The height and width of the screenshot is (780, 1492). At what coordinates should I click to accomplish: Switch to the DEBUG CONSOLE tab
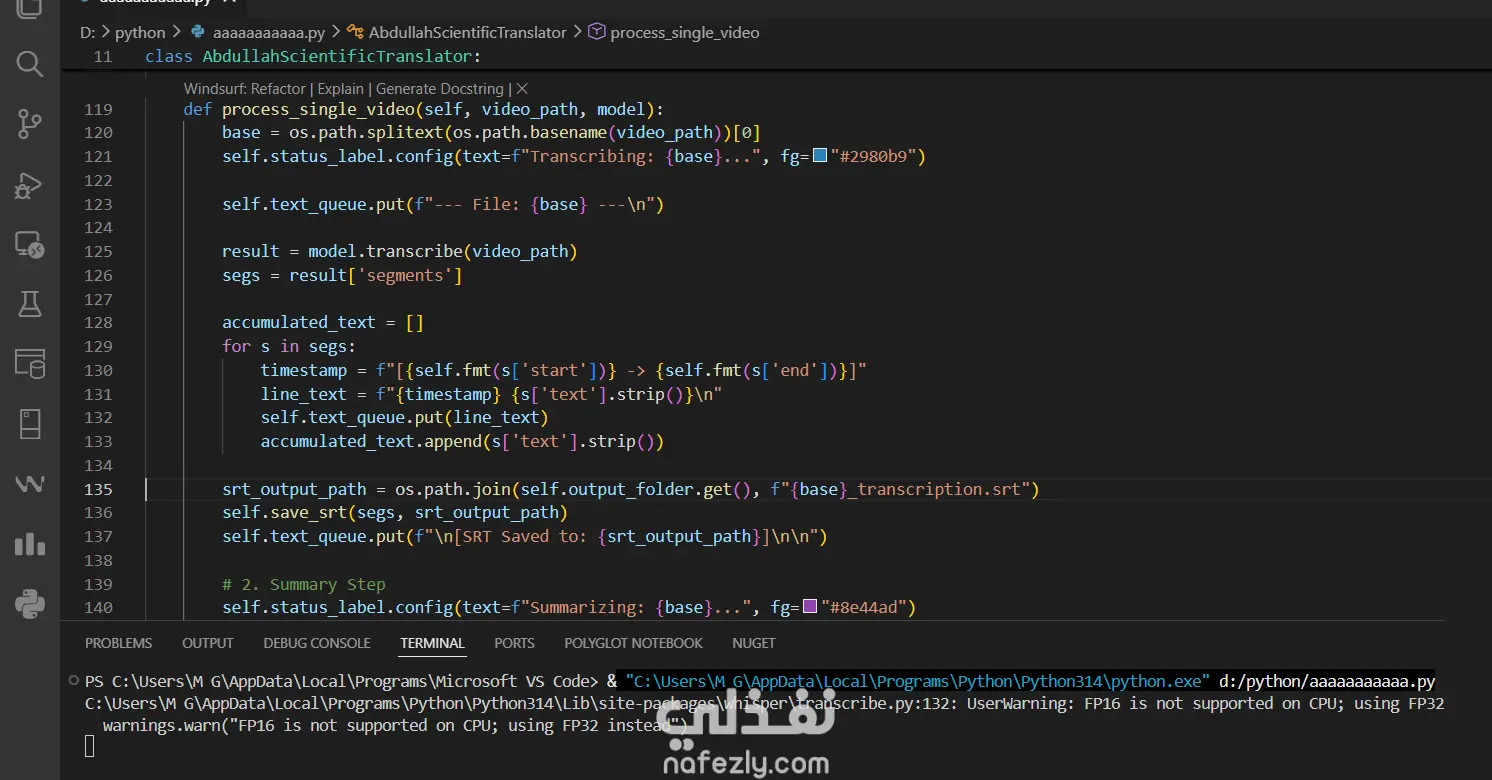(x=317, y=643)
